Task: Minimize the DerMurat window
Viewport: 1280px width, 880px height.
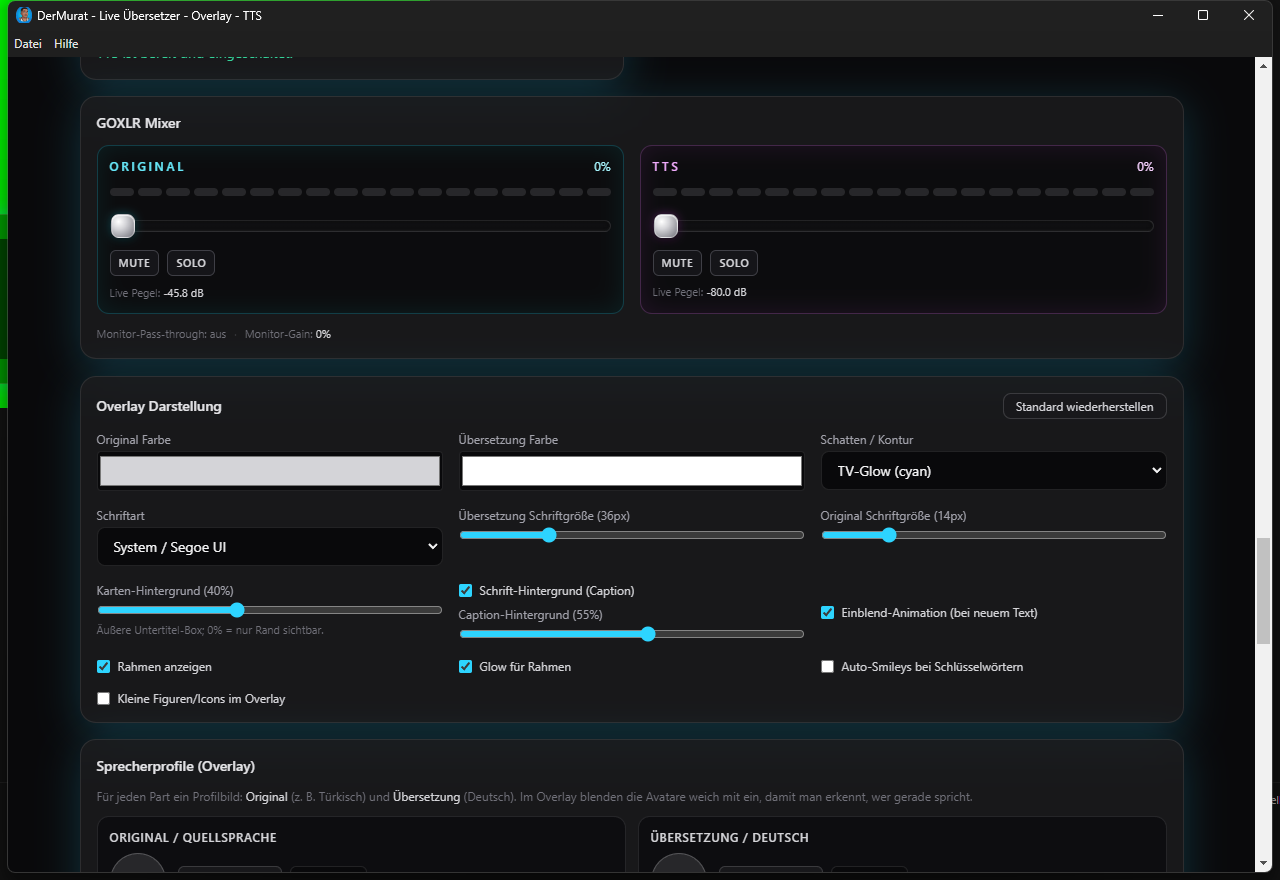Action: click(1158, 15)
